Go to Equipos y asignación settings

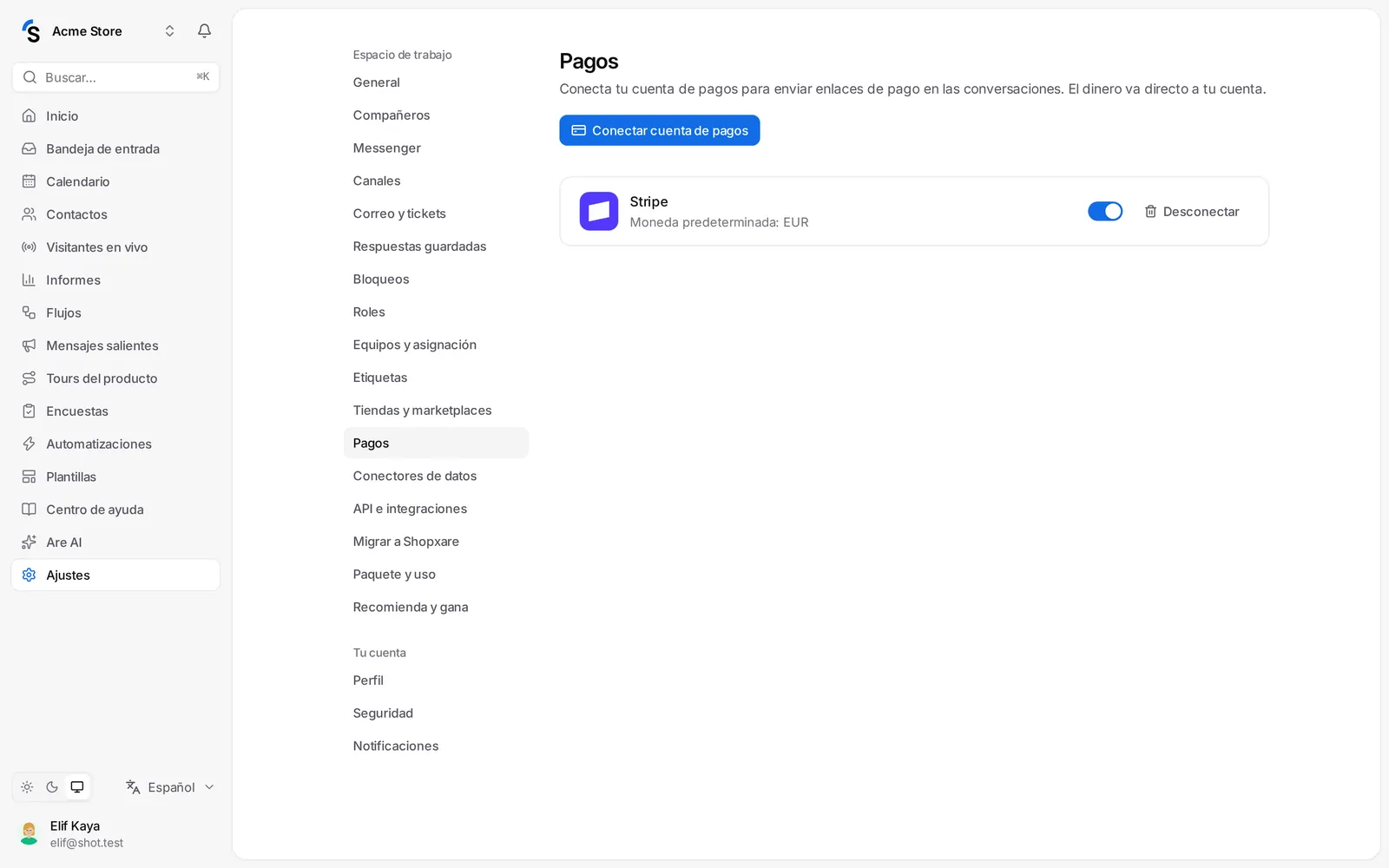[x=436, y=345]
